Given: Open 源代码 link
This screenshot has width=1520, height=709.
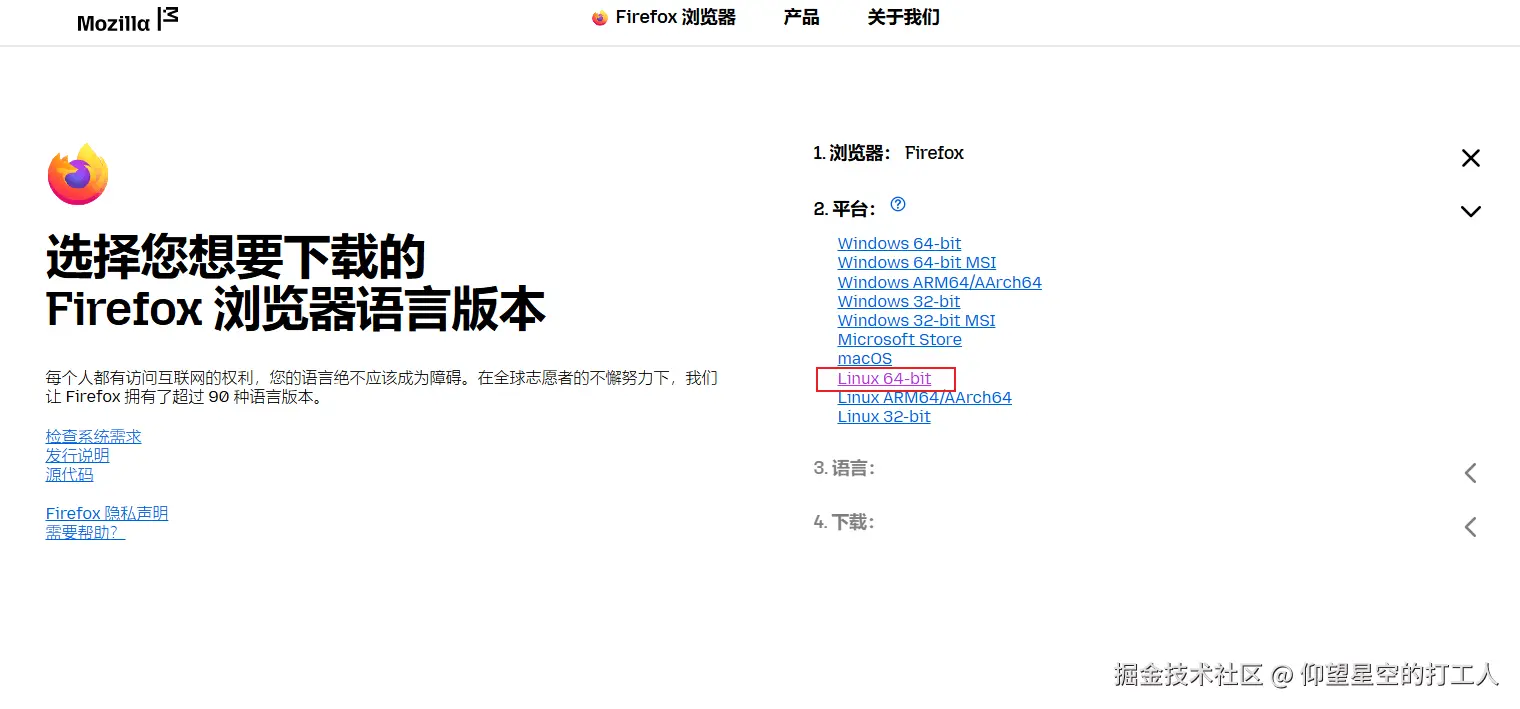Looking at the screenshot, I should [70, 475].
